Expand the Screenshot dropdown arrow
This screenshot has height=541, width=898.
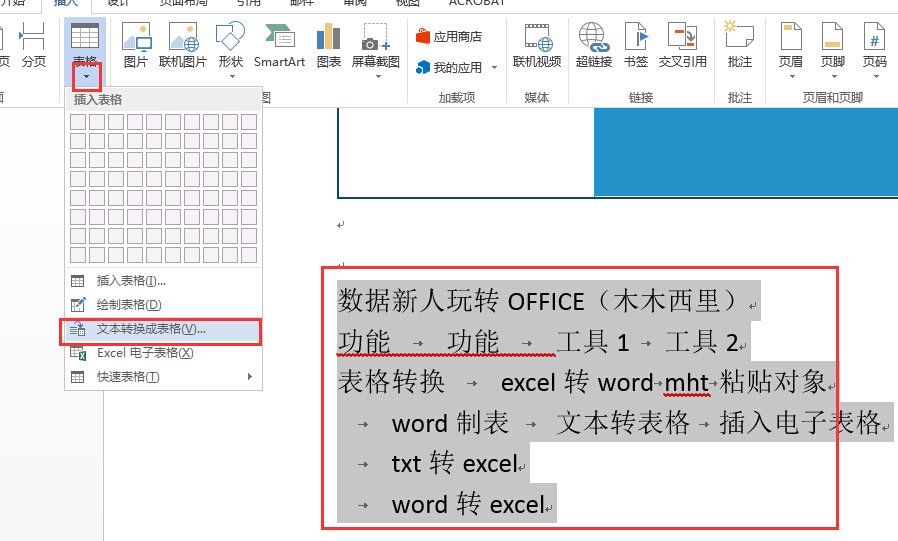[x=377, y=76]
